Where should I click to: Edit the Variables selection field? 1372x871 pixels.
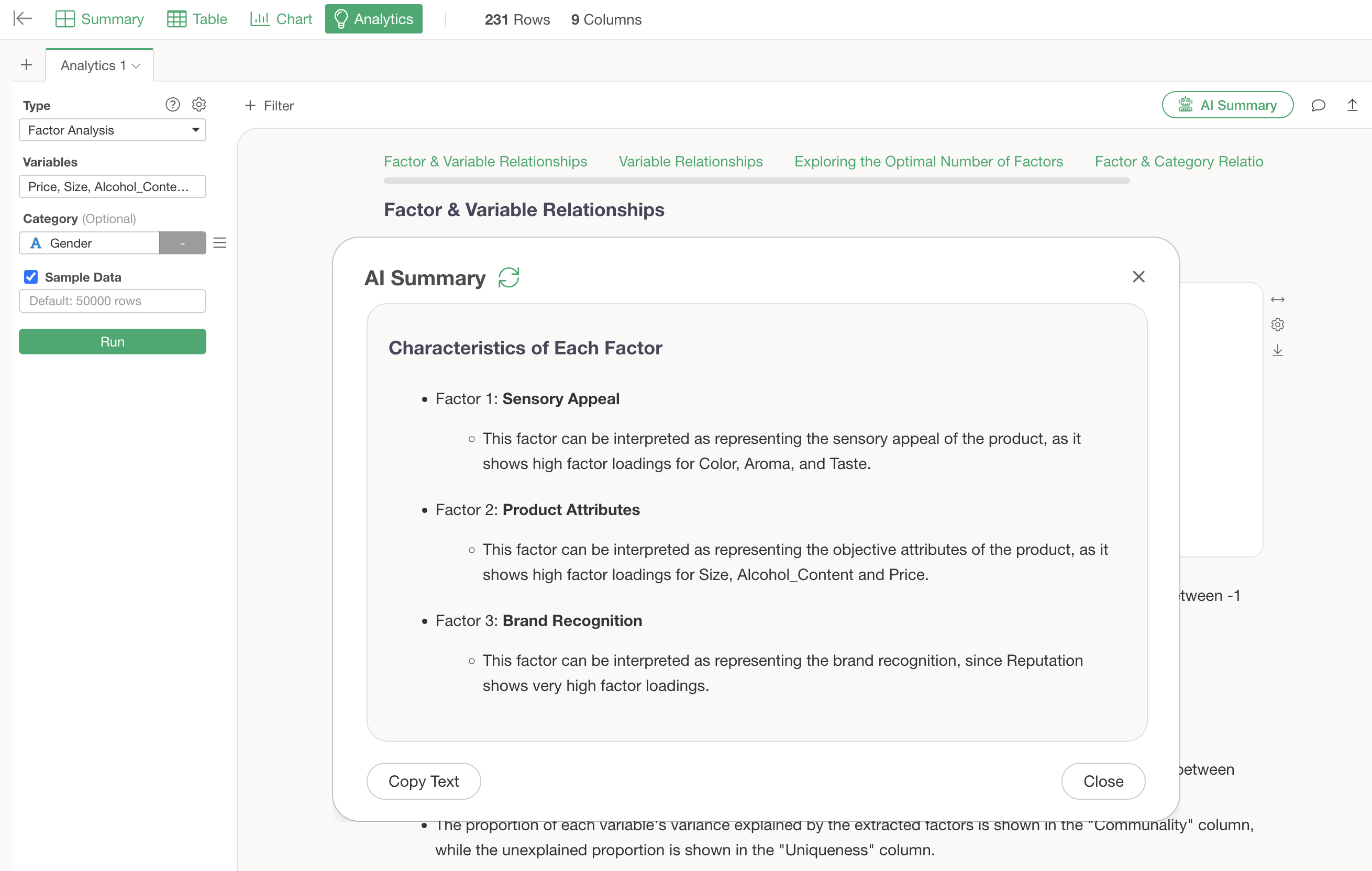(x=112, y=186)
